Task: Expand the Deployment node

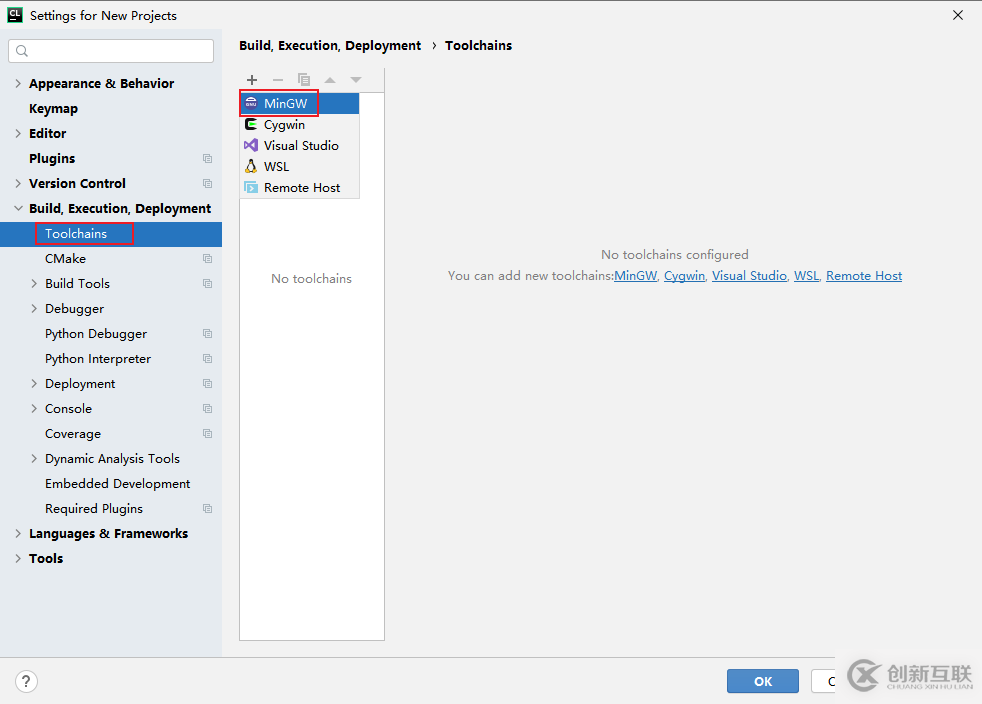Action: pos(34,384)
